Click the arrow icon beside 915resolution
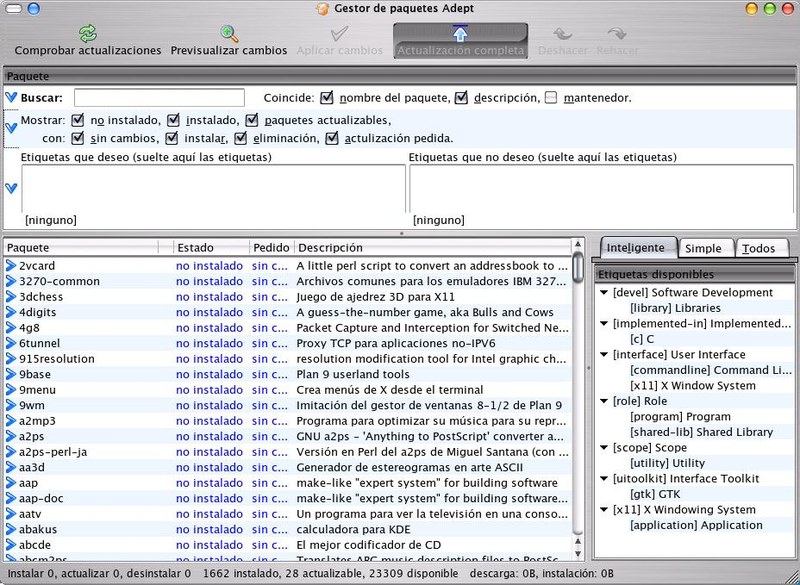The width and height of the screenshot is (800, 585). point(11,359)
